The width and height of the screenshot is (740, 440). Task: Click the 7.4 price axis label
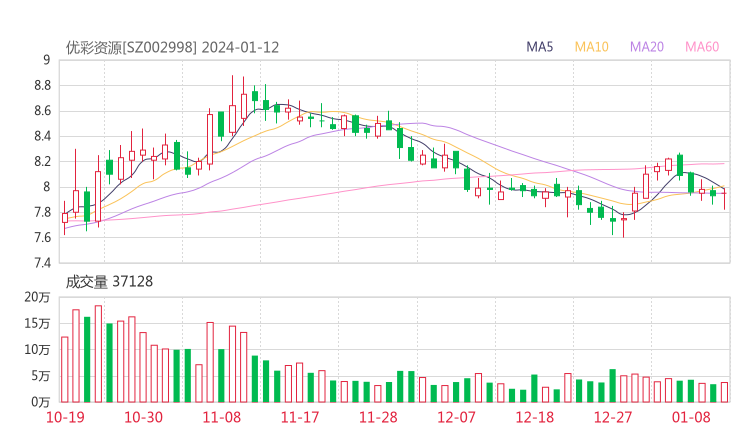click(42, 262)
